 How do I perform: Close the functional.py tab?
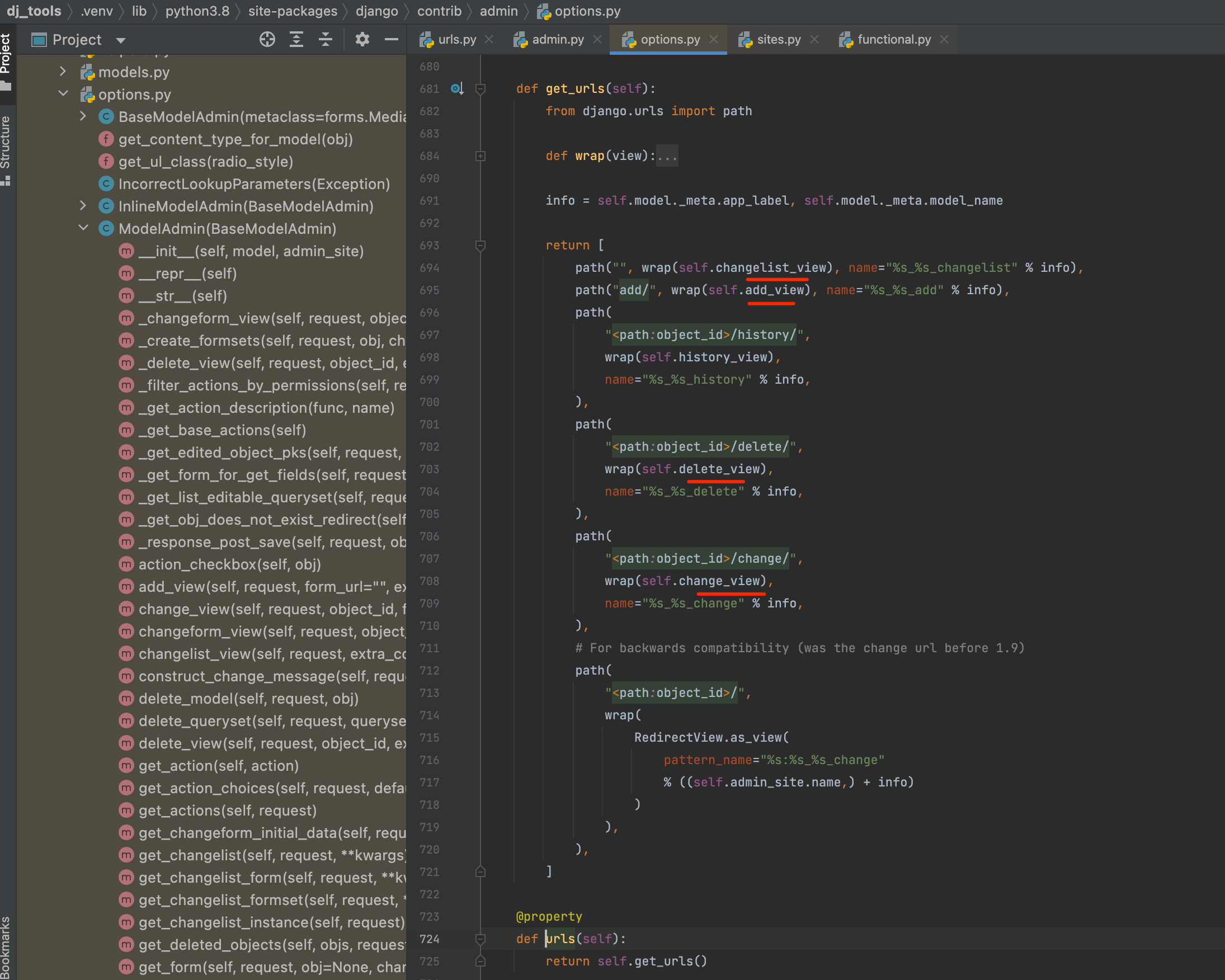pos(944,39)
